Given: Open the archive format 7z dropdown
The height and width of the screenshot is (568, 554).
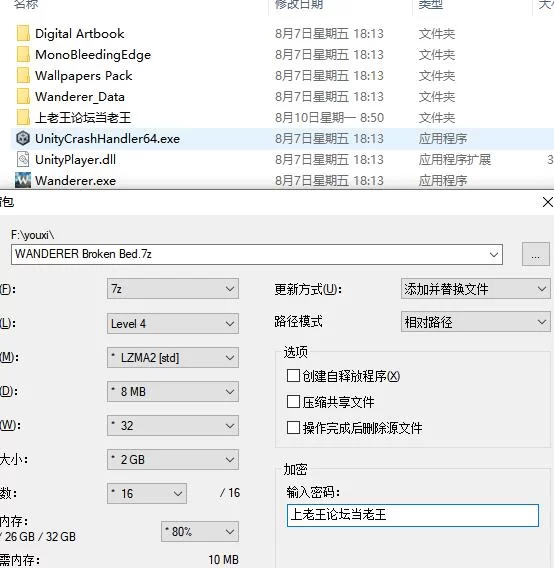Looking at the screenshot, I should (x=173, y=289).
